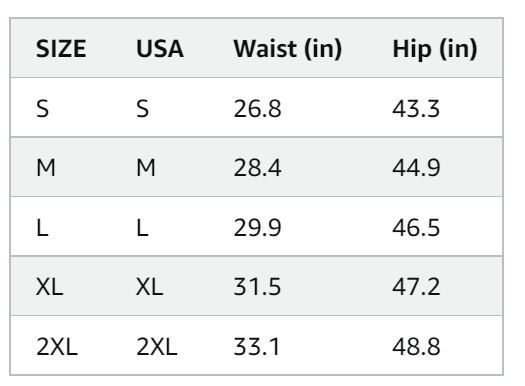The width and height of the screenshot is (525, 386).
Task: Click the USA column header
Action: (x=160, y=49)
